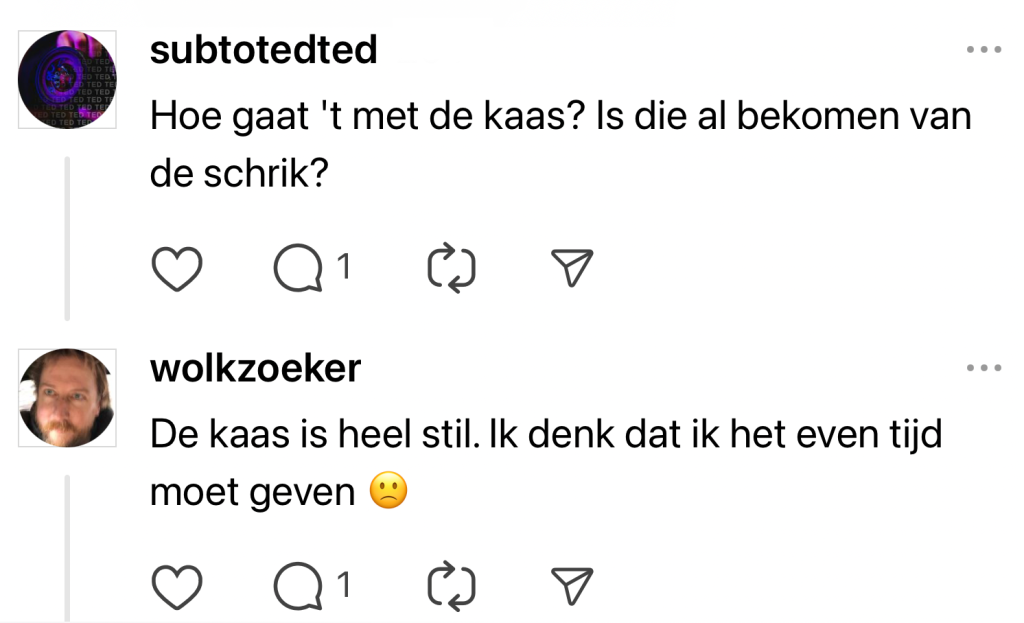Visit the subtotedted profile via username
This screenshot has height=623, width=1024.
point(263,50)
